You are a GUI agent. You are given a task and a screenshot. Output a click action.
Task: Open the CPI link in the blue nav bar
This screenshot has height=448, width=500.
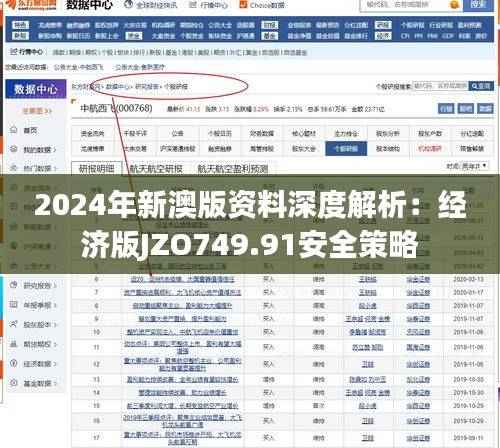pos(405,36)
